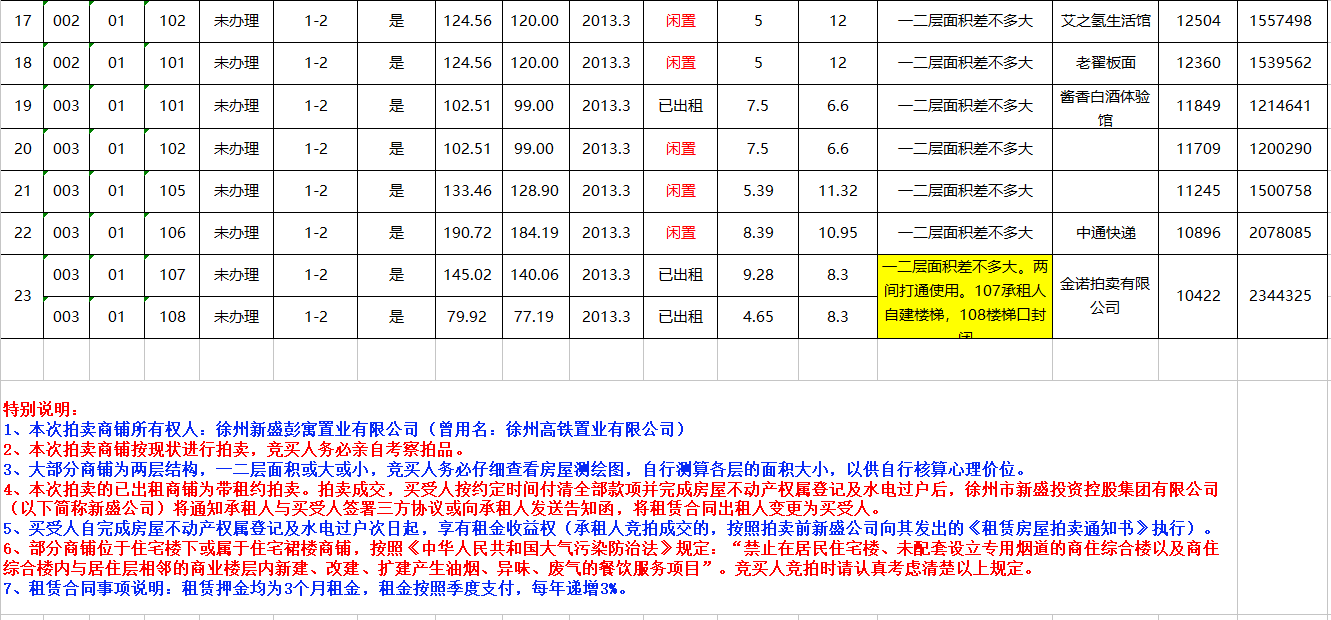The height and width of the screenshot is (620, 1331).
Task: Click the area cell showing 79.92
Action: [468, 317]
